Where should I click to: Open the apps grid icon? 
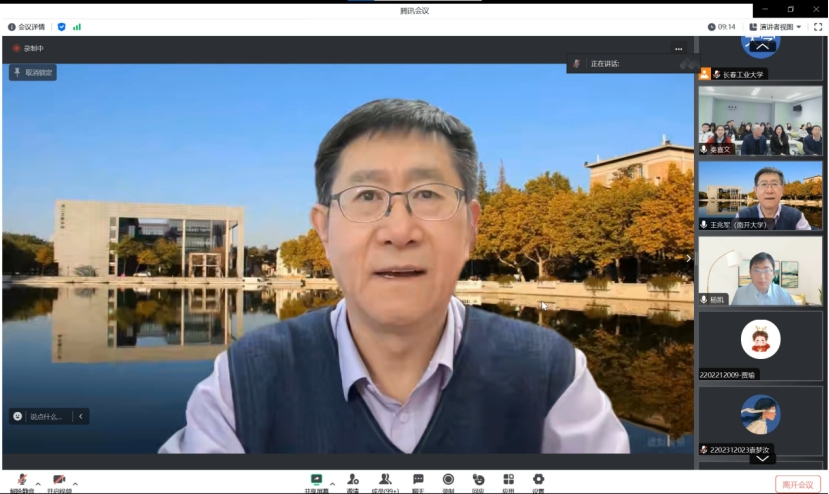[508, 481]
